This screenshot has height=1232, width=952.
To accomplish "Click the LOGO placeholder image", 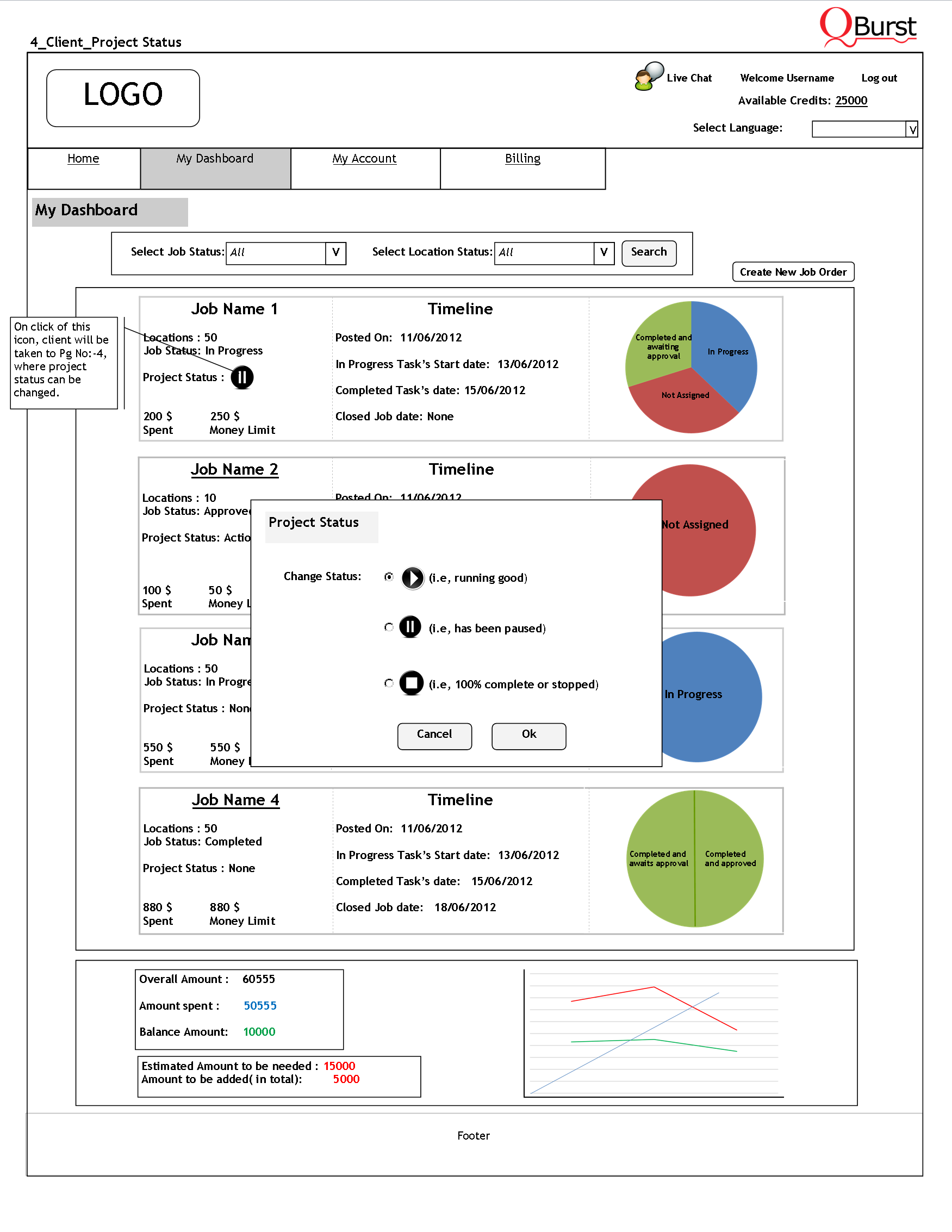I will click(123, 97).
